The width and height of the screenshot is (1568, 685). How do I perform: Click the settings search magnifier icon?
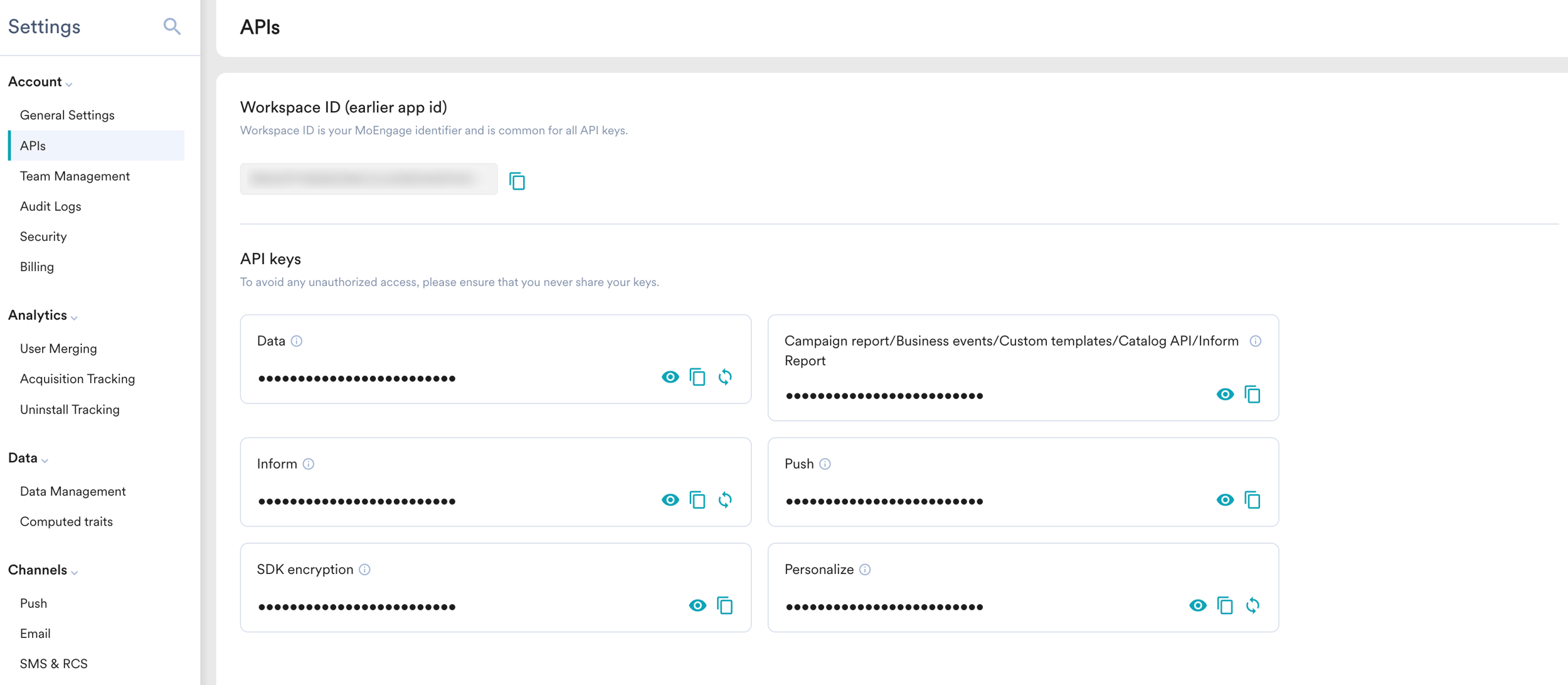[x=172, y=26]
